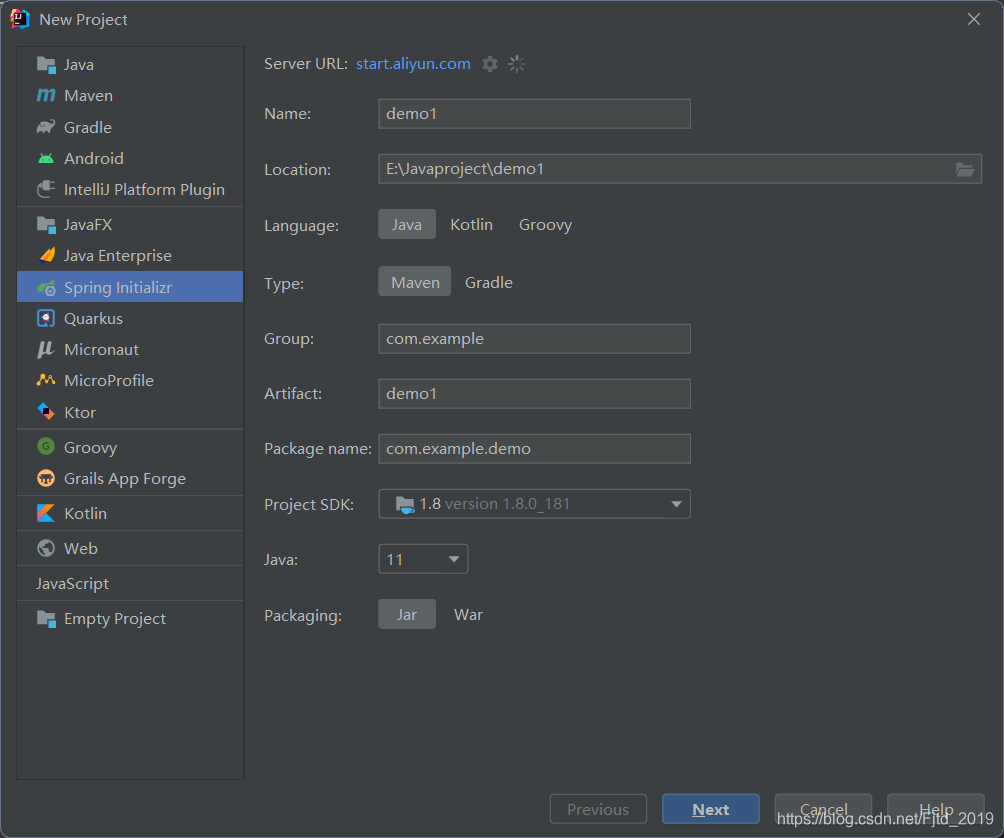Click the Maven 'm' icon

tap(46, 95)
